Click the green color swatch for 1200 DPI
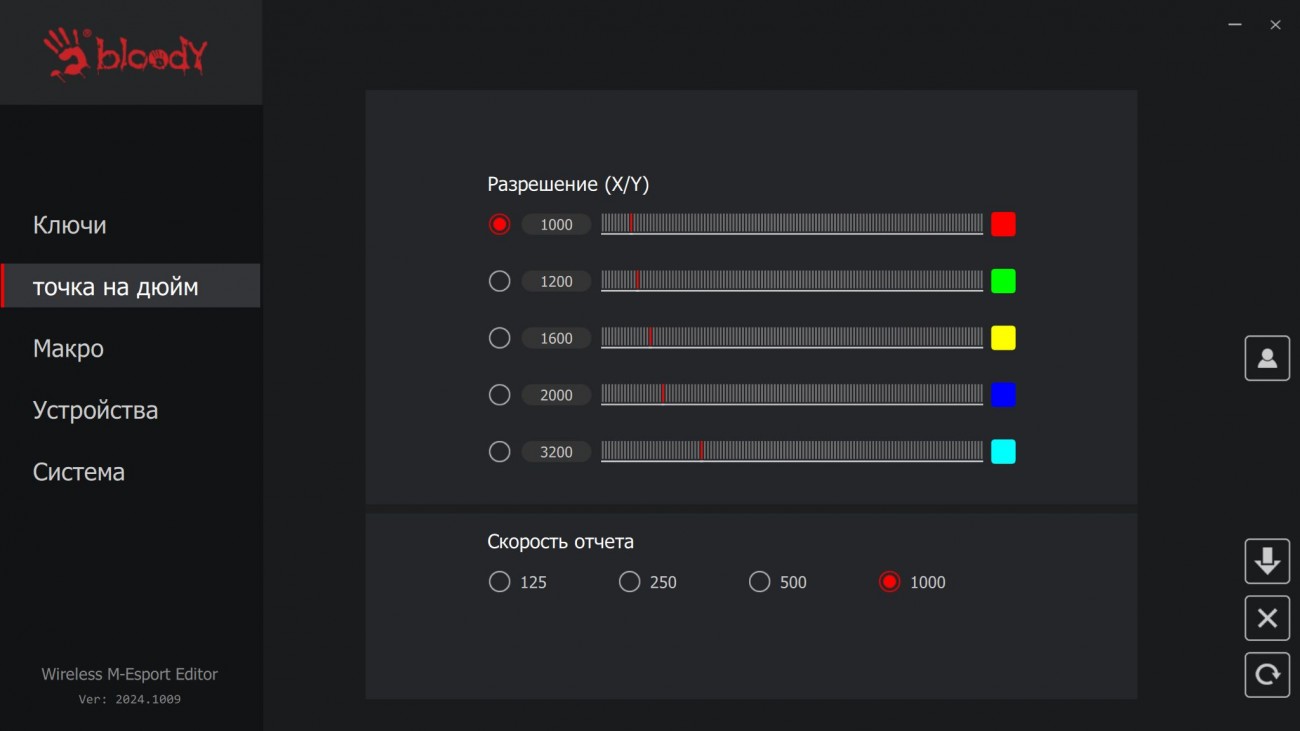The width and height of the screenshot is (1300, 731). (x=1003, y=281)
